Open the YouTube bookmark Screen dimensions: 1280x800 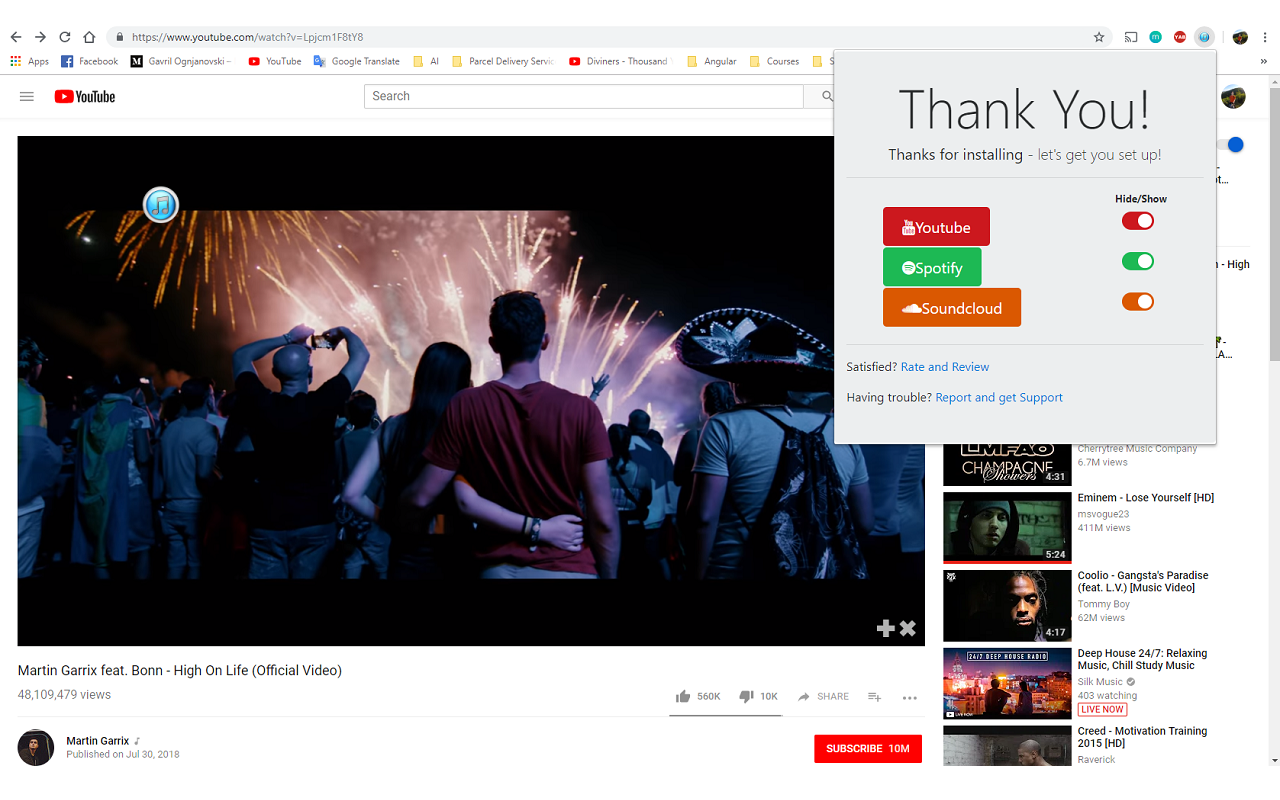point(275,61)
